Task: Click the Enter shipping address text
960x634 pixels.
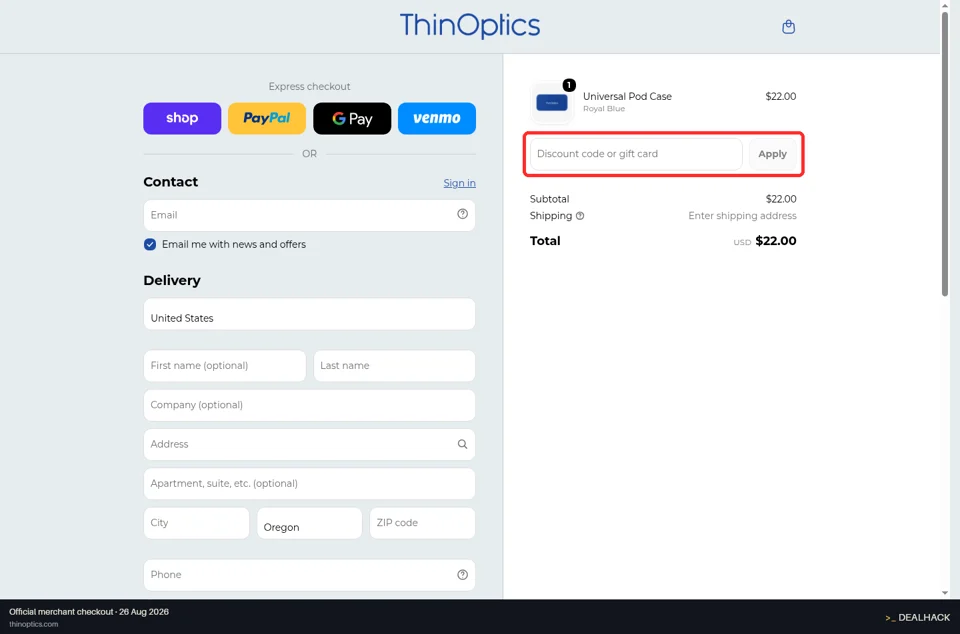Action: 742,215
